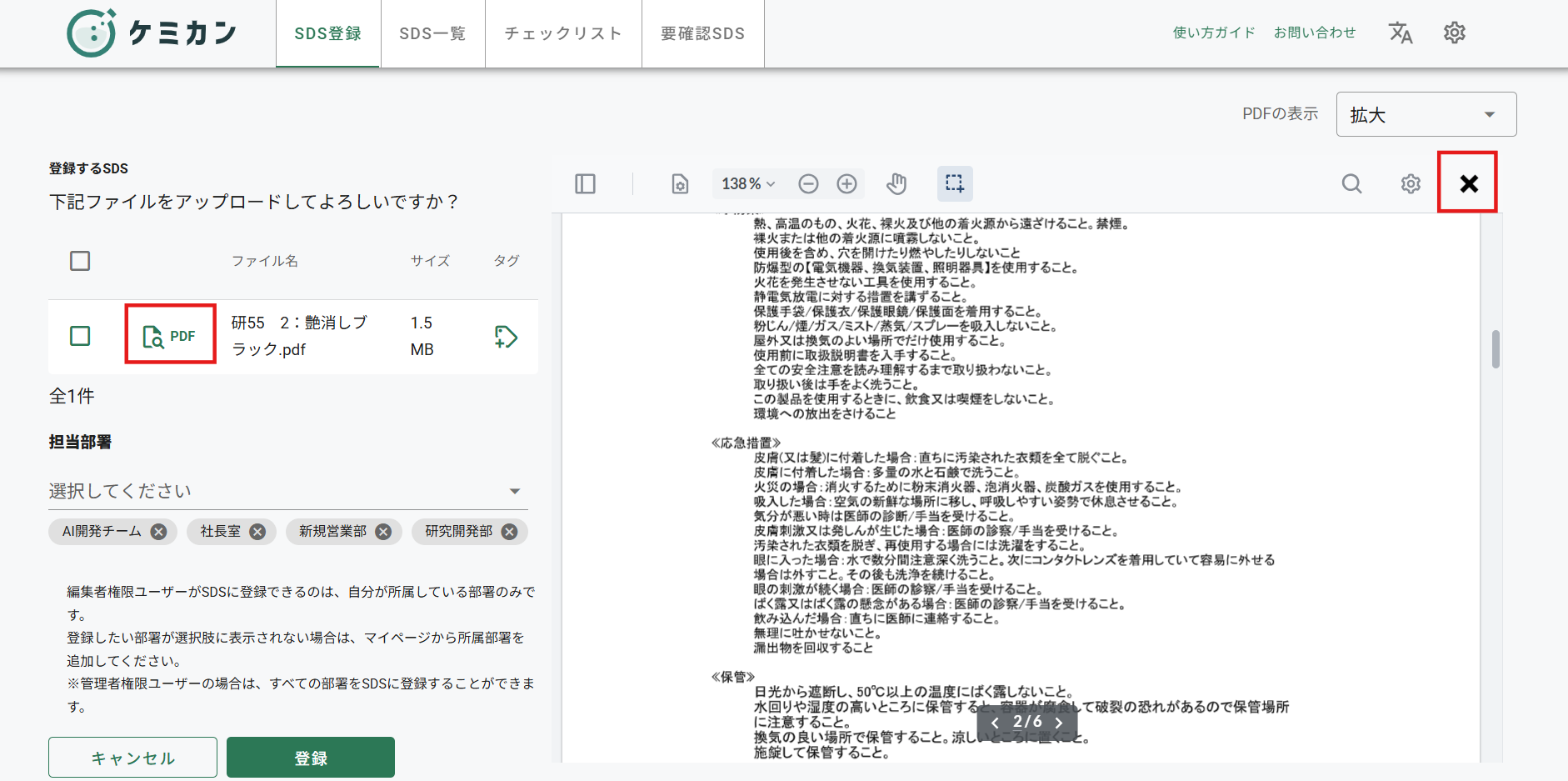The height and width of the screenshot is (781, 1568).
Task: Remove the 社長室 chip
Action: [x=257, y=532]
